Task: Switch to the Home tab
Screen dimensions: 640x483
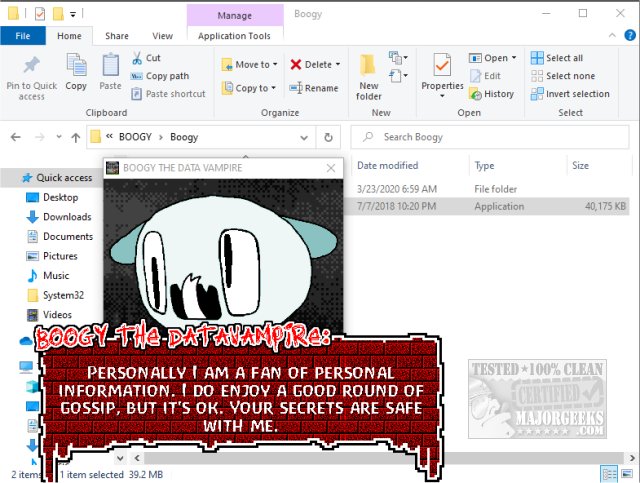Action: (x=69, y=36)
